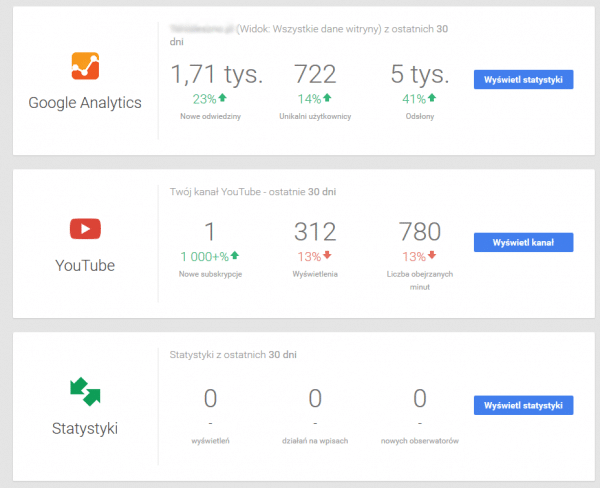The height and width of the screenshot is (488, 600).
Task: Click the Google Analytics title text
Action: tap(85, 103)
